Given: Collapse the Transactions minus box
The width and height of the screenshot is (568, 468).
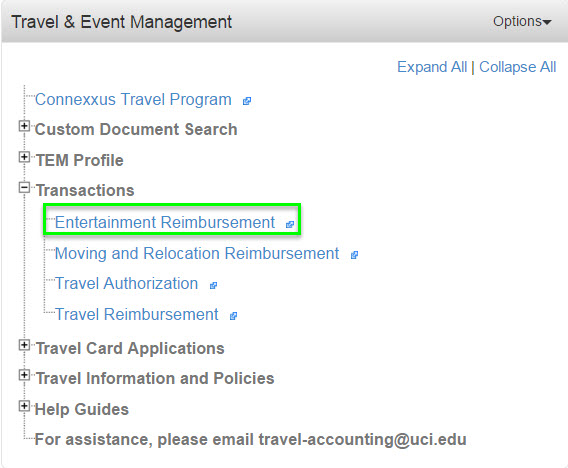Looking at the screenshot, I should tap(24, 188).
